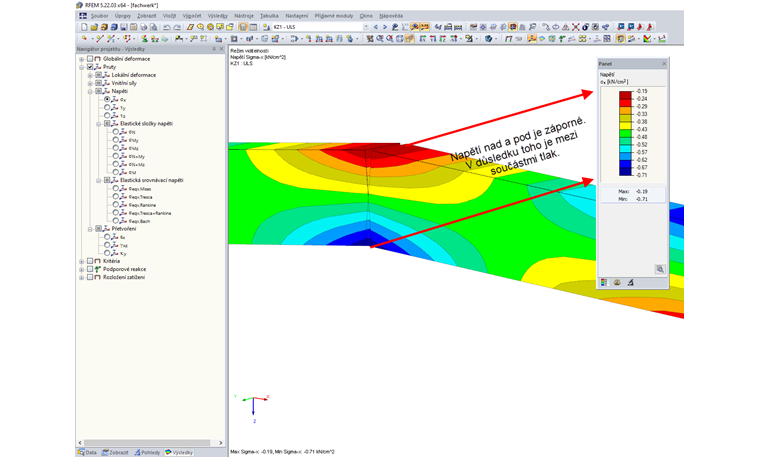Expand Globální deformace tree node
Viewport: 760px width, 457px height.
tap(81, 59)
